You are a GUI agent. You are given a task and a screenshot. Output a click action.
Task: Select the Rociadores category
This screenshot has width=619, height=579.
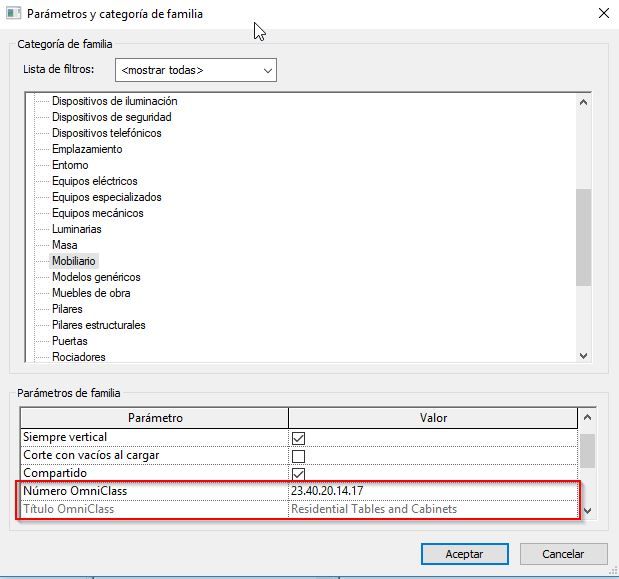tap(79, 357)
